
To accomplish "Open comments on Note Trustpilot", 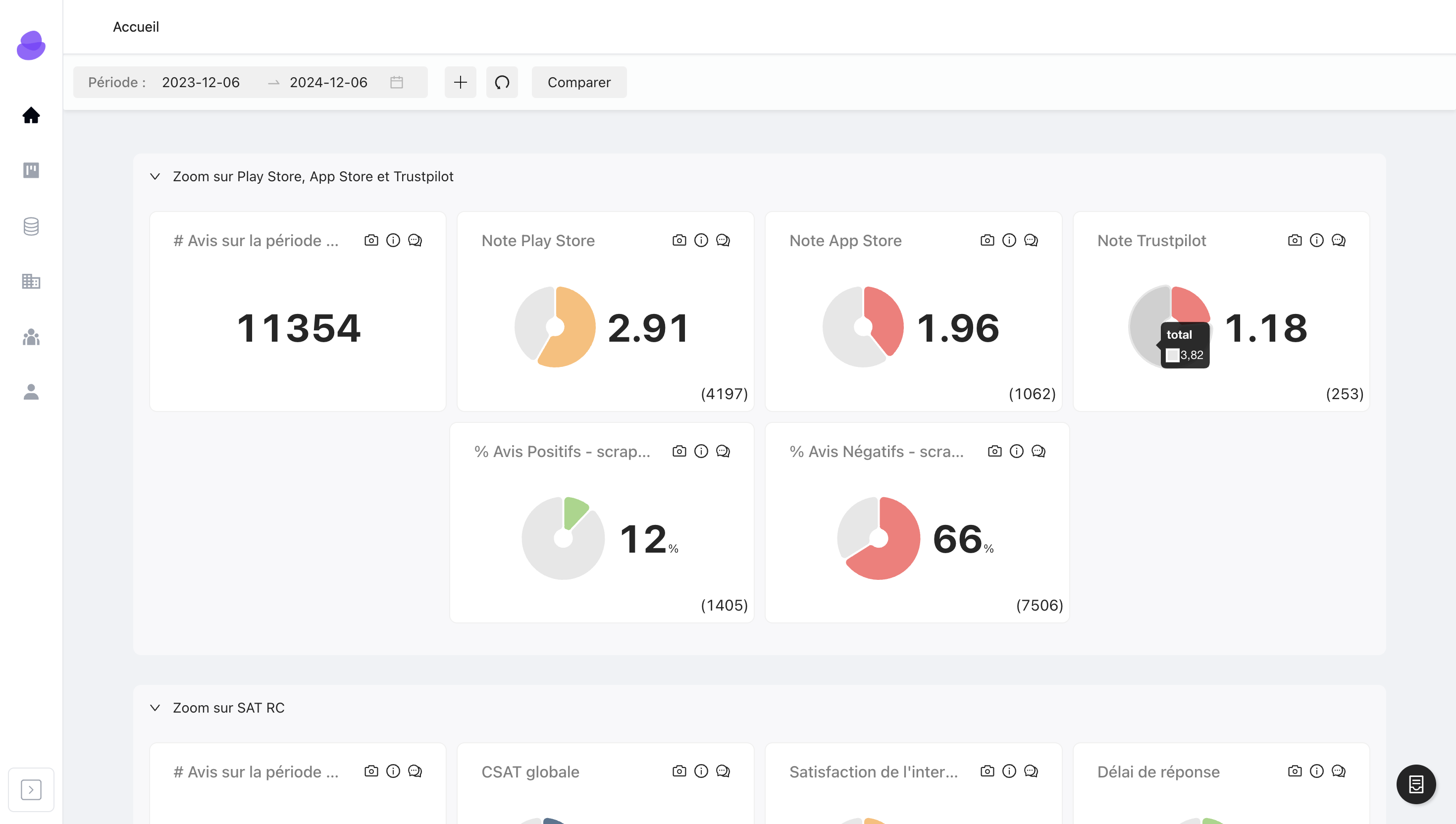I will pyautogui.click(x=1339, y=241).
